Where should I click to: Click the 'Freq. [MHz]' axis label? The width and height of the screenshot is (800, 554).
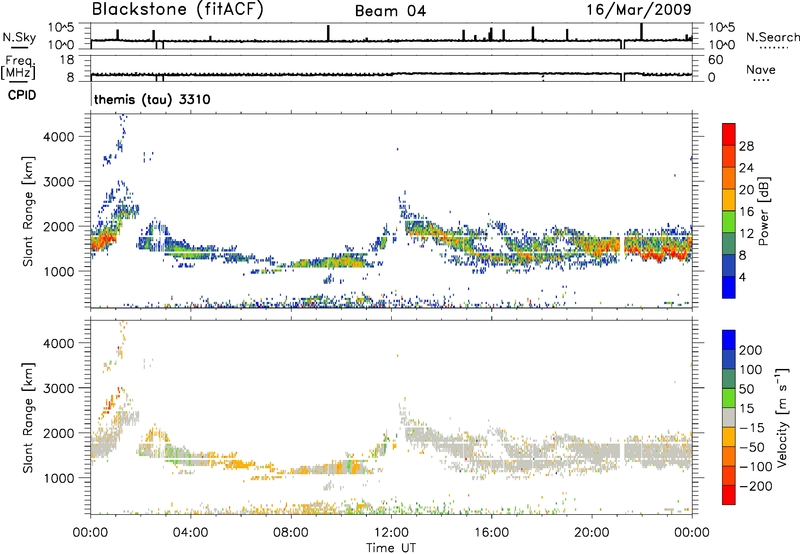pyautogui.click(x=18, y=68)
